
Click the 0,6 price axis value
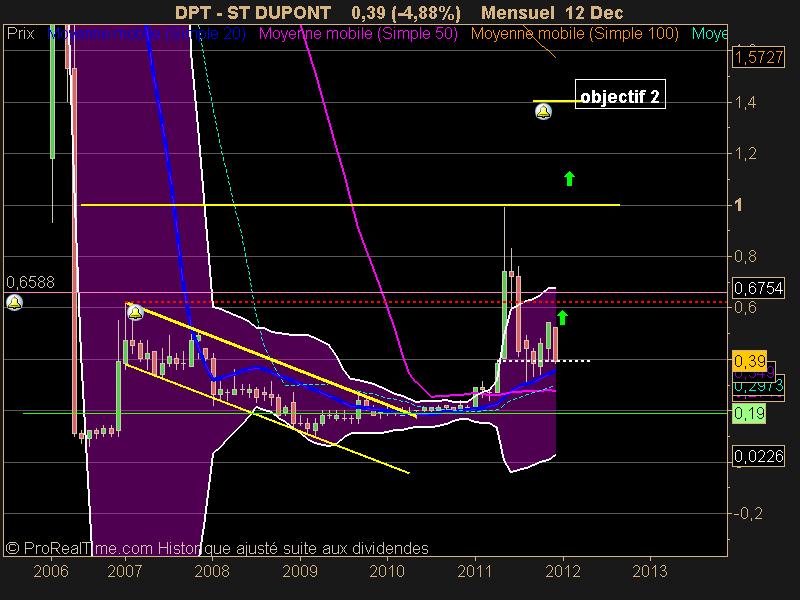[745, 308]
